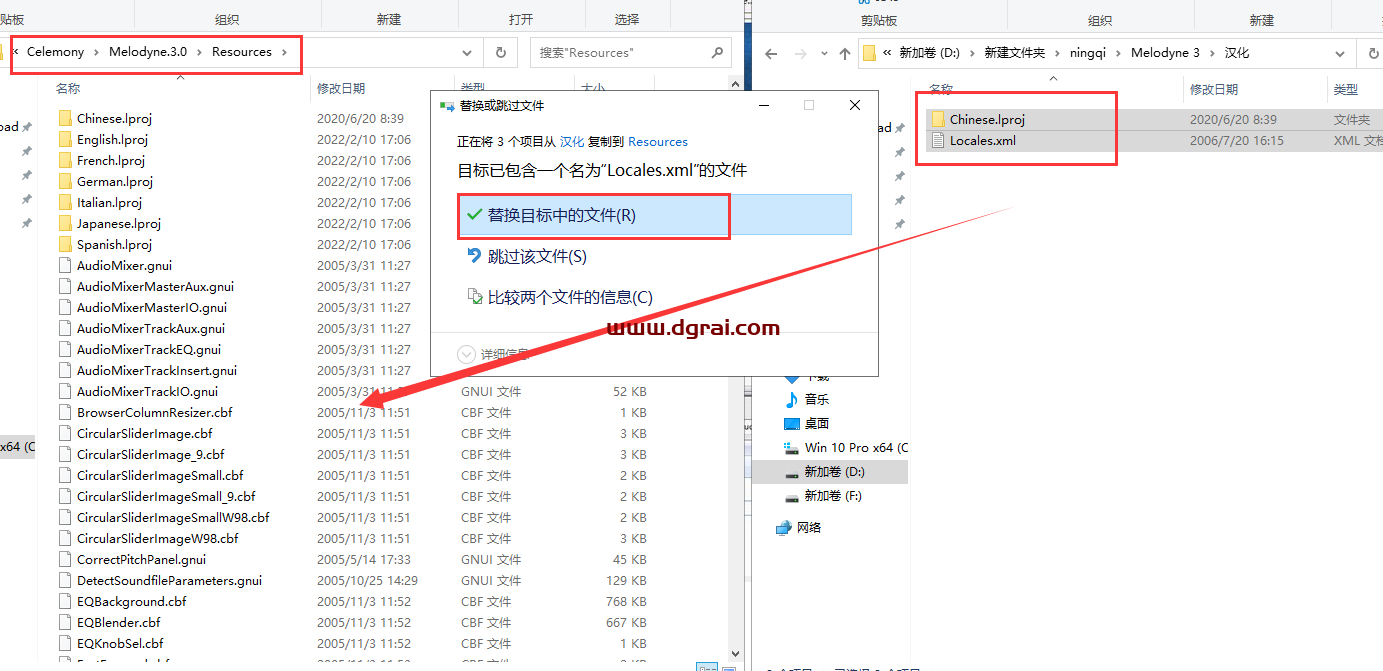Click the EQKnobSel.cbf file icon
Viewport: 1383px width, 671px height.
coord(65,643)
